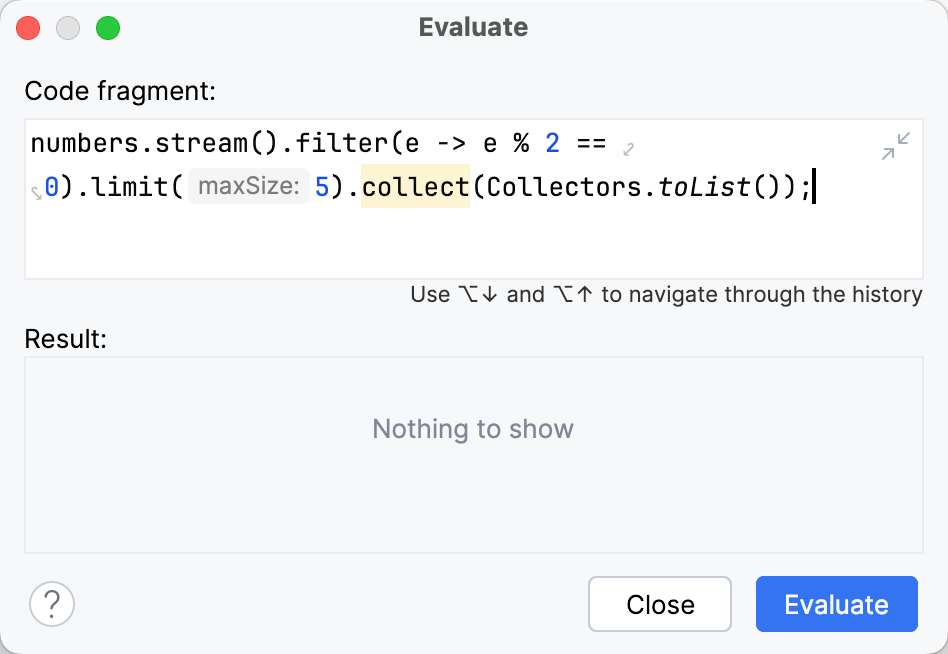Click the soft-wrap arrow after '=='
948x654 pixels.
tap(629, 149)
